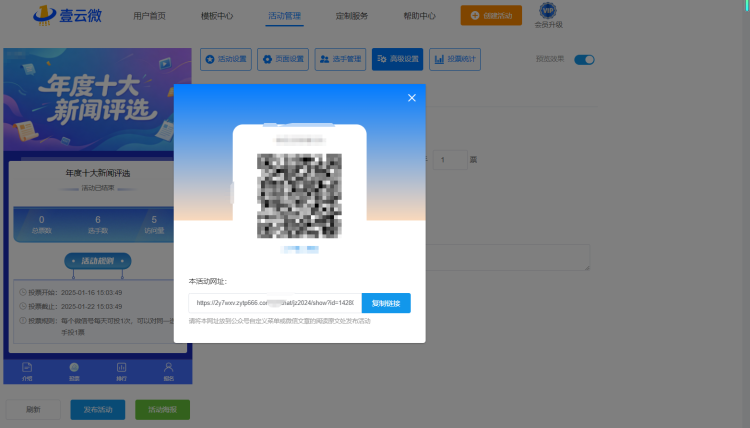The width and height of the screenshot is (750, 428).
Task: Toggle the 预览效果 switch
Action: 584,60
